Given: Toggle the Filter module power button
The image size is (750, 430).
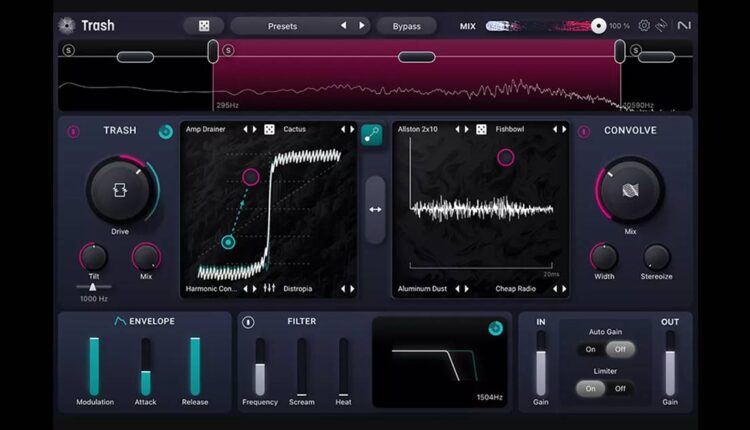Looking at the screenshot, I should 248,322.
